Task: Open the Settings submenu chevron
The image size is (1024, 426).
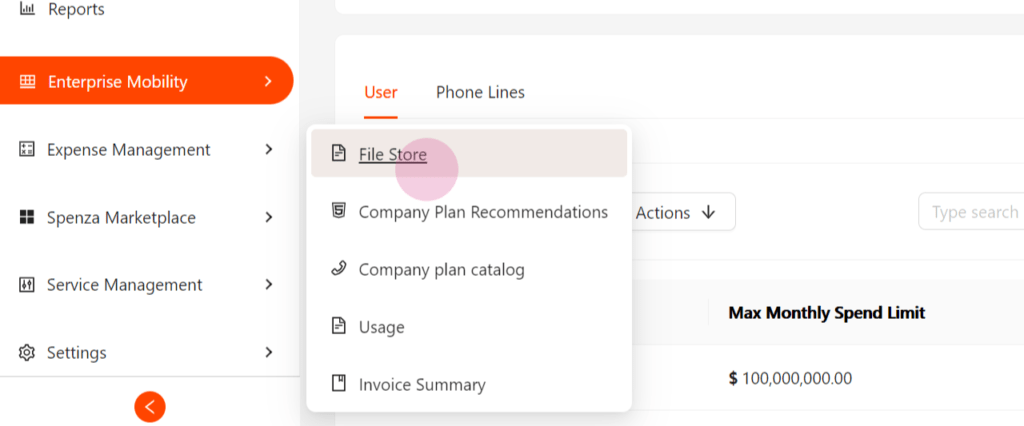Action: click(268, 353)
